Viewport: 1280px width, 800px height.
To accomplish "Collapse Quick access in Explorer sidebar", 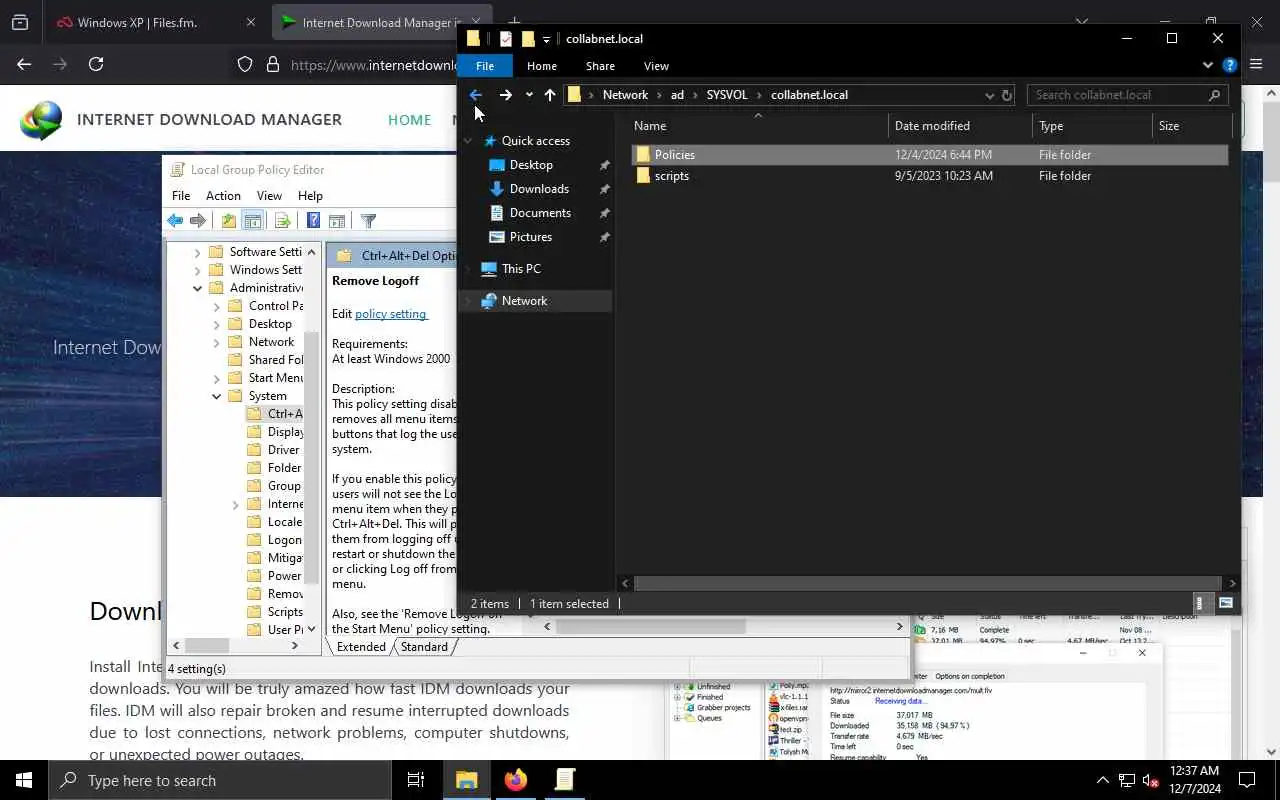I will coord(467,141).
